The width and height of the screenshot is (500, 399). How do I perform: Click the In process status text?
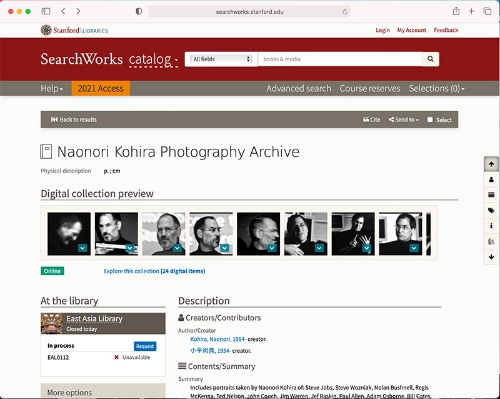(61, 346)
